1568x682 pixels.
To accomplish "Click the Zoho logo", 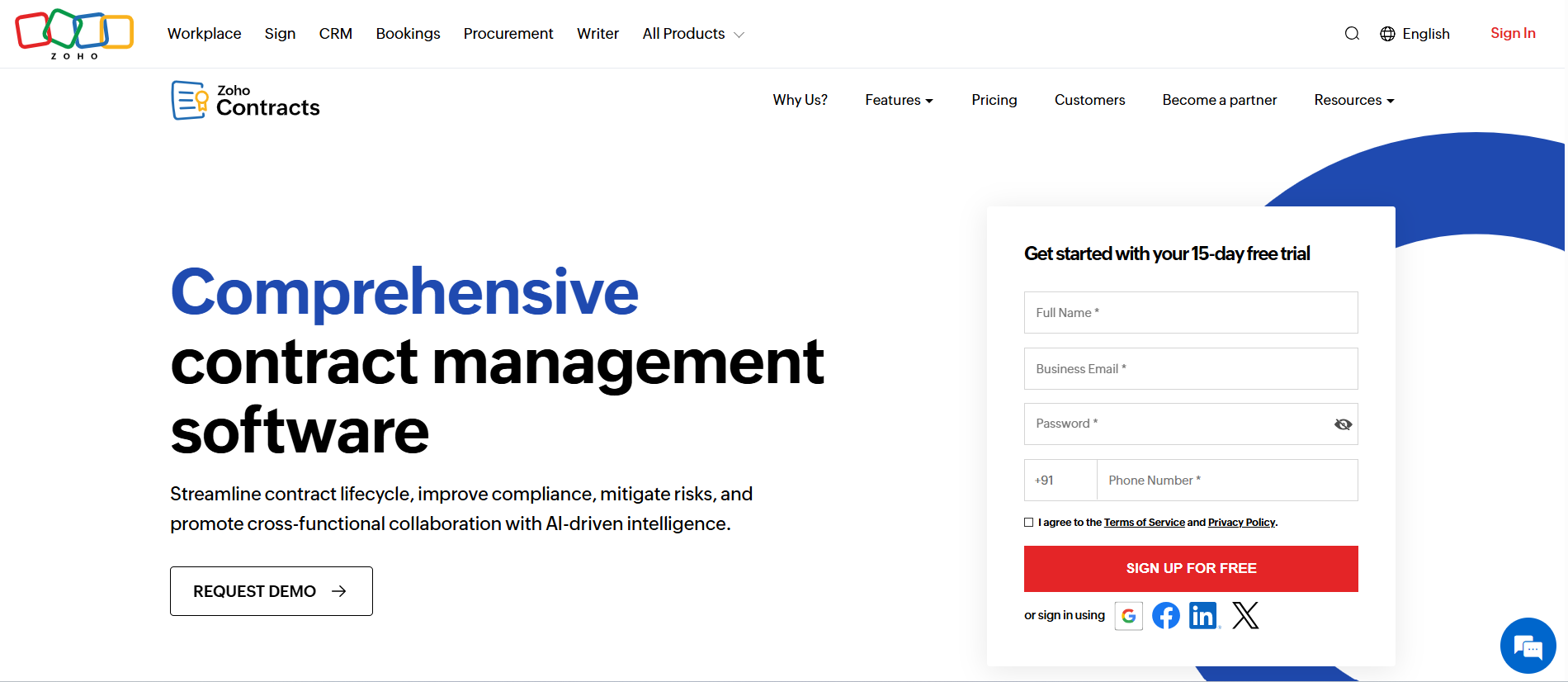I will tap(74, 34).
